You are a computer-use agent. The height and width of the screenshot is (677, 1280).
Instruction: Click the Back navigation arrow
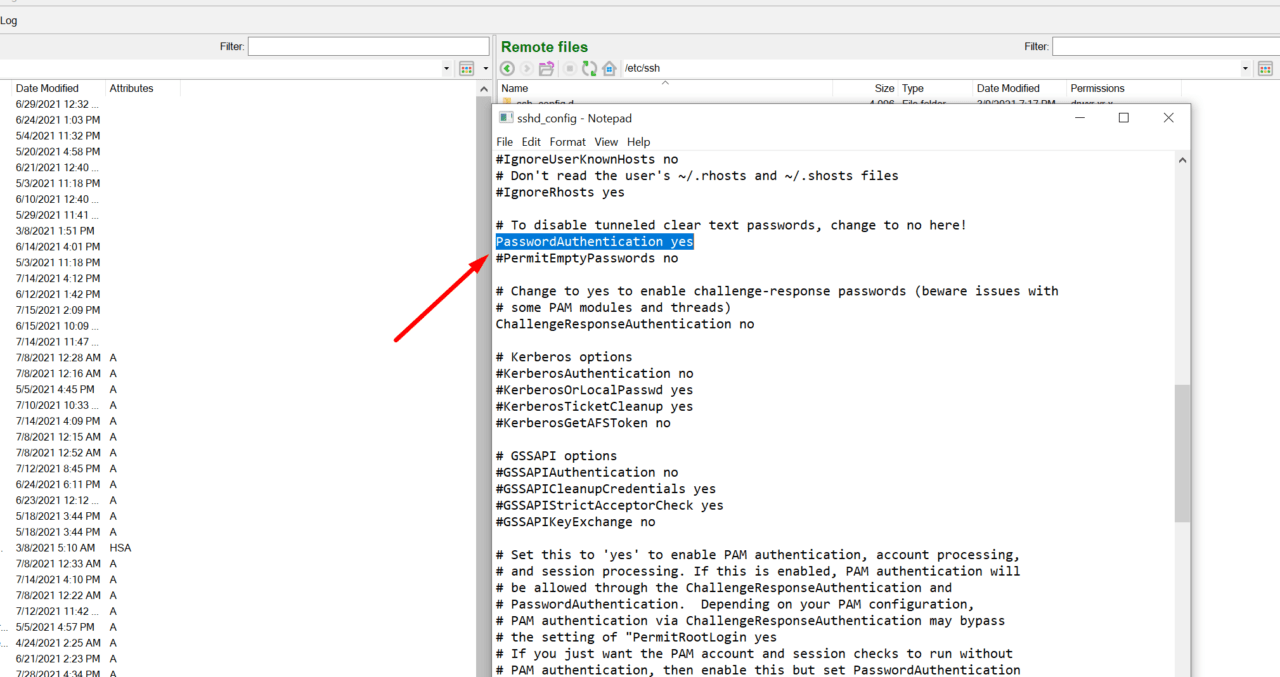[507, 68]
